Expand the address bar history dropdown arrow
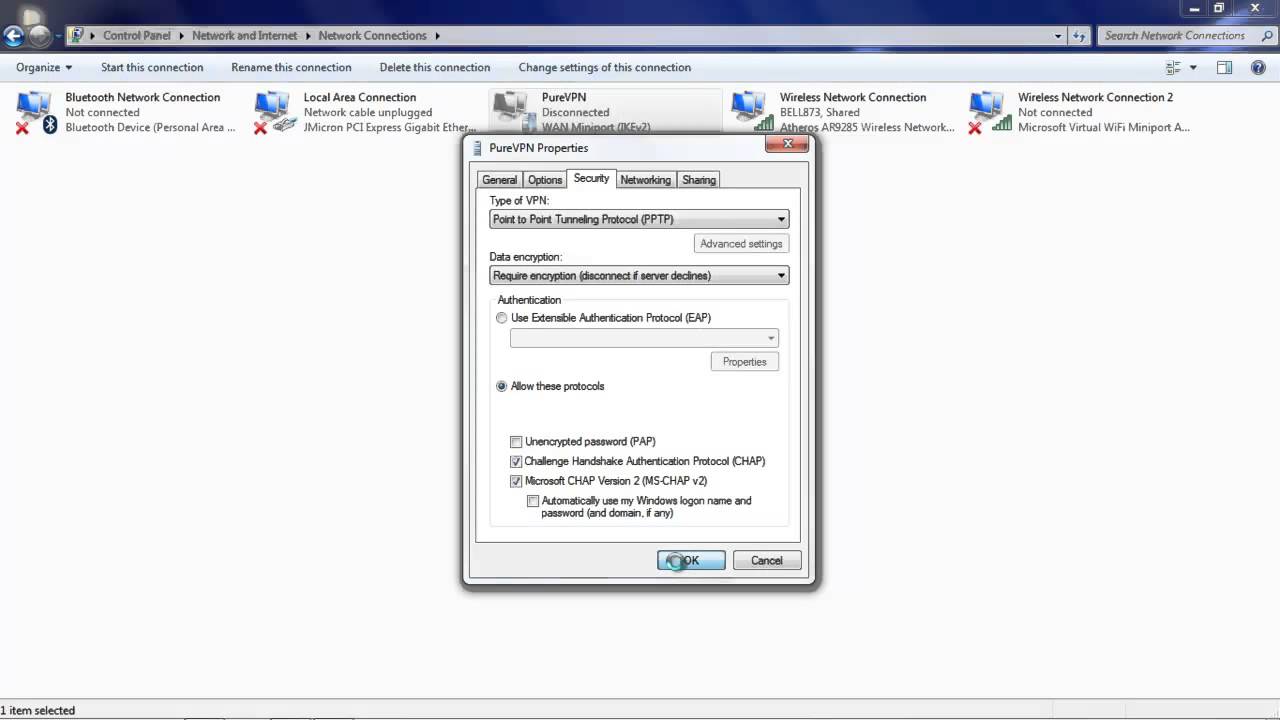1280x720 pixels. coord(1058,36)
